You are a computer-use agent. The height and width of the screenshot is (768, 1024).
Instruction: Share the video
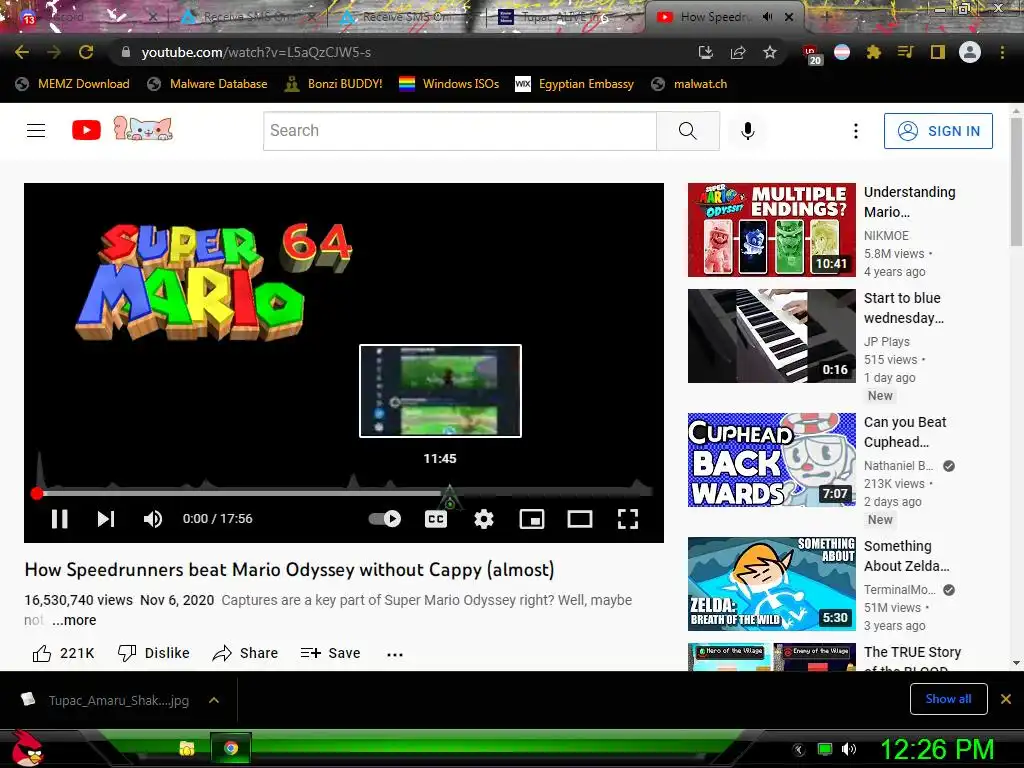[246, 653]
